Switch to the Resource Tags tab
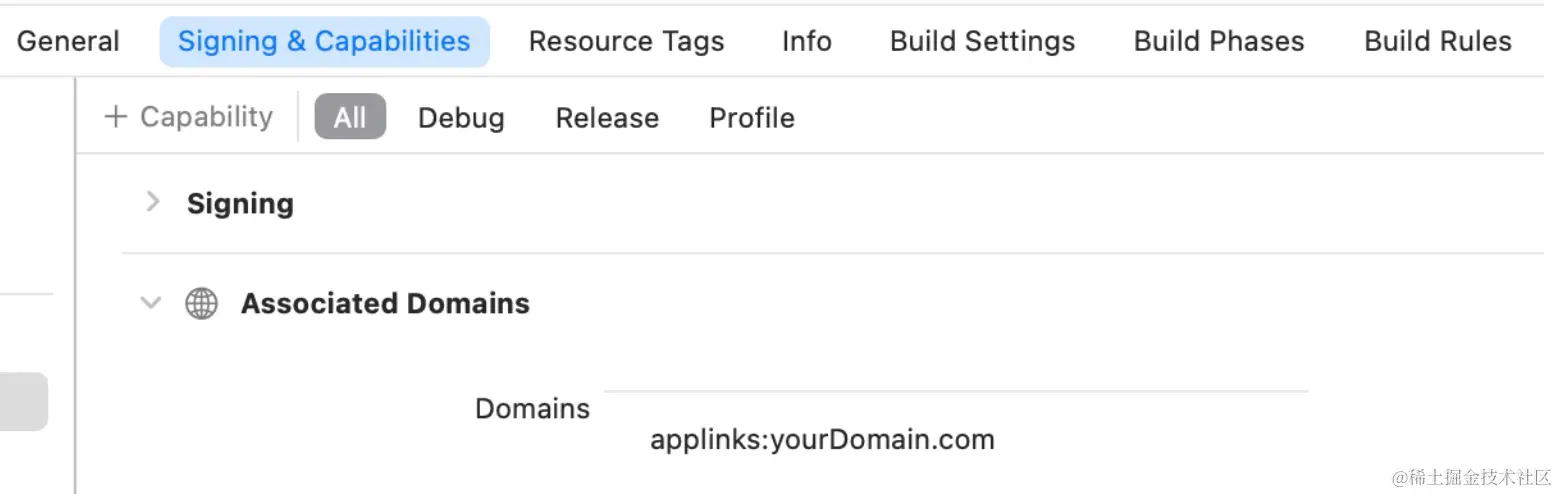Viewport: 1558px width, 494px height. tap(626, 41)
